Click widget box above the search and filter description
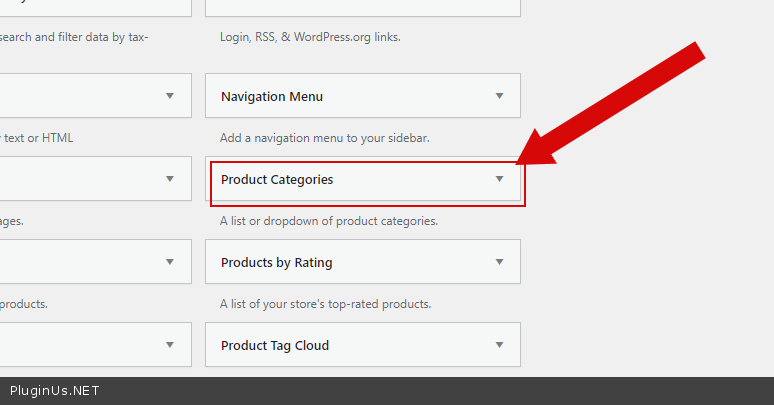Screen dimensions: 774x405 pos(95,7)
